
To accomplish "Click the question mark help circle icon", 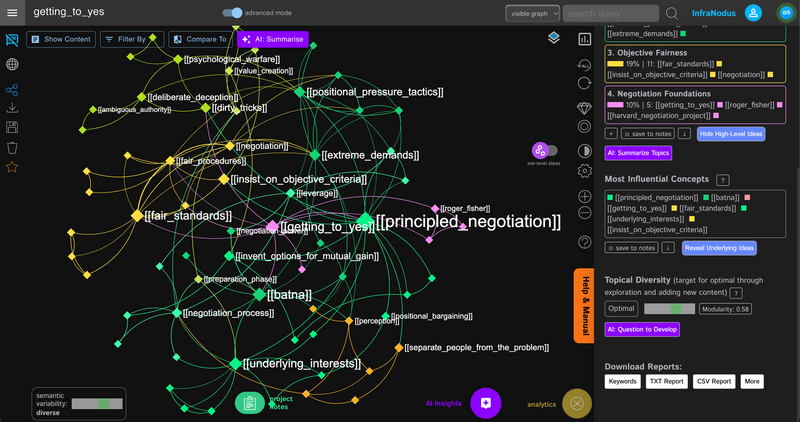I will (584, 242).
